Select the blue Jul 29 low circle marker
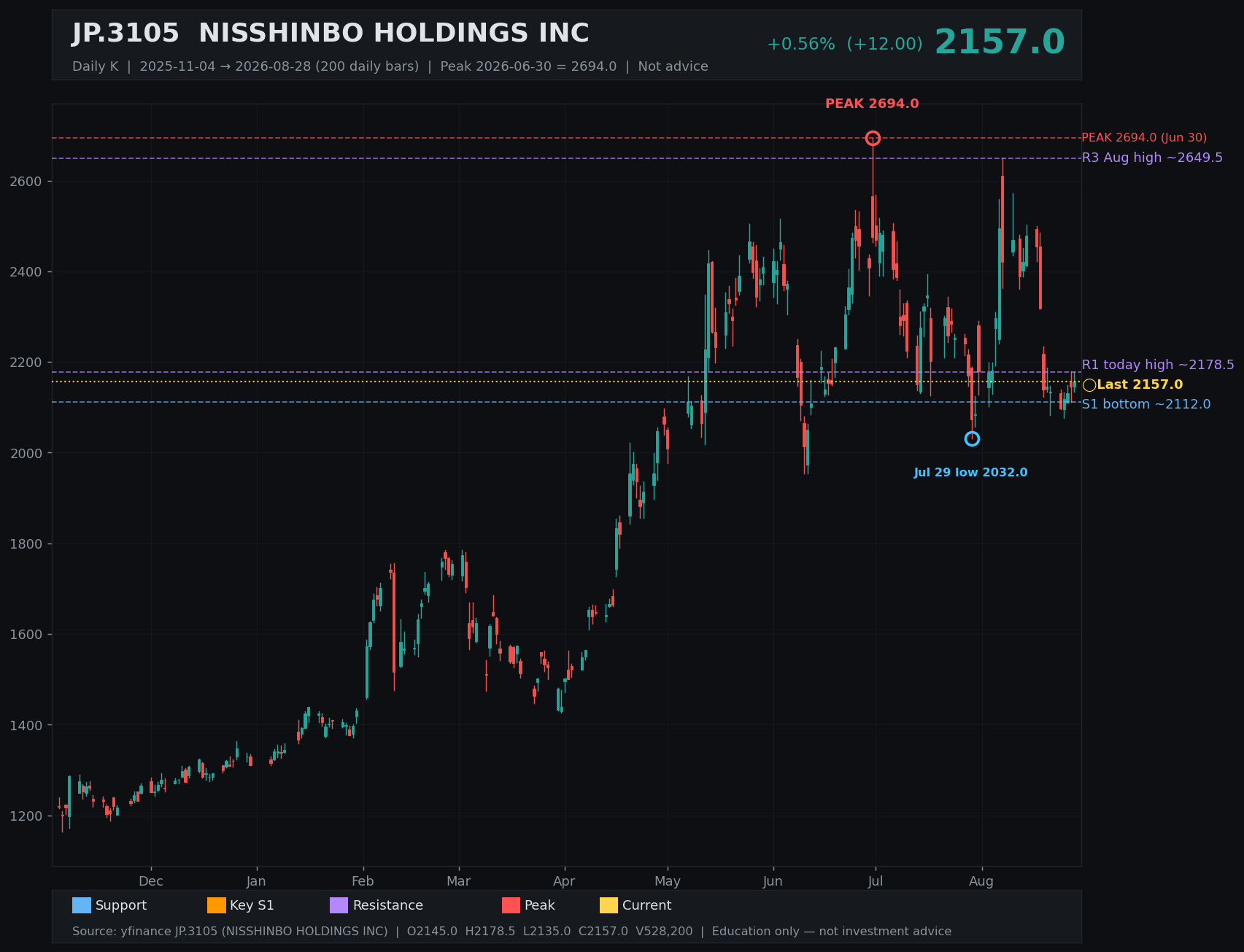The width and height of the screenshot is (1244, 952). click(x=972, y=438)
